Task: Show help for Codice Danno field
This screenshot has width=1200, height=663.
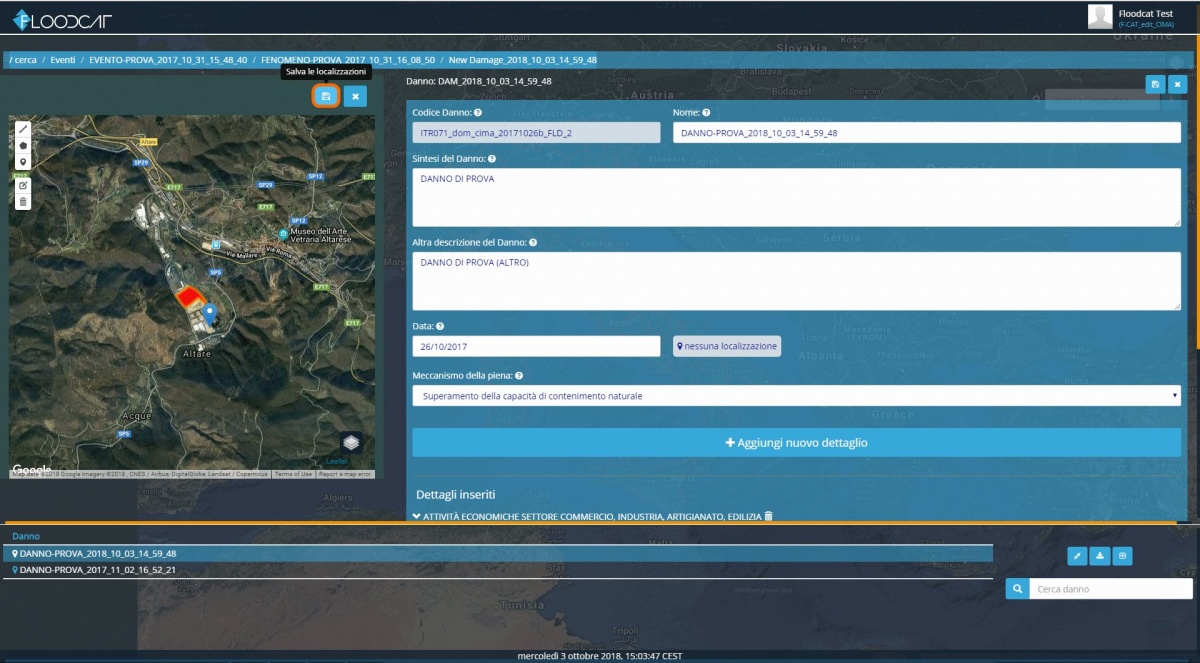Action: point(478,113)
